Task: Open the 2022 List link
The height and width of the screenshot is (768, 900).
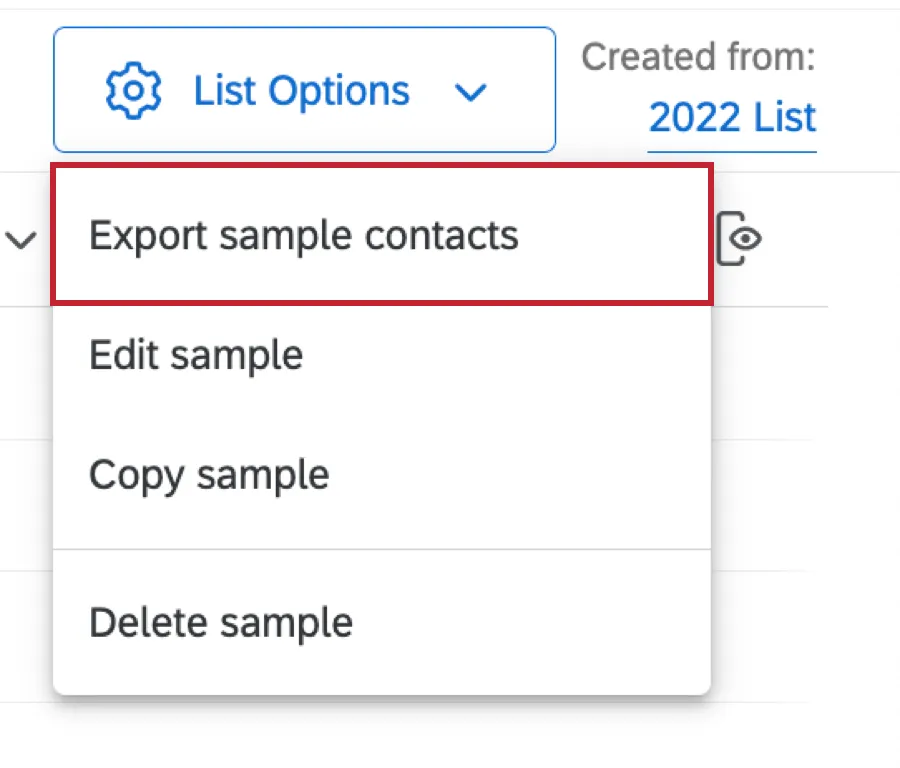Action: pos(732,118)
